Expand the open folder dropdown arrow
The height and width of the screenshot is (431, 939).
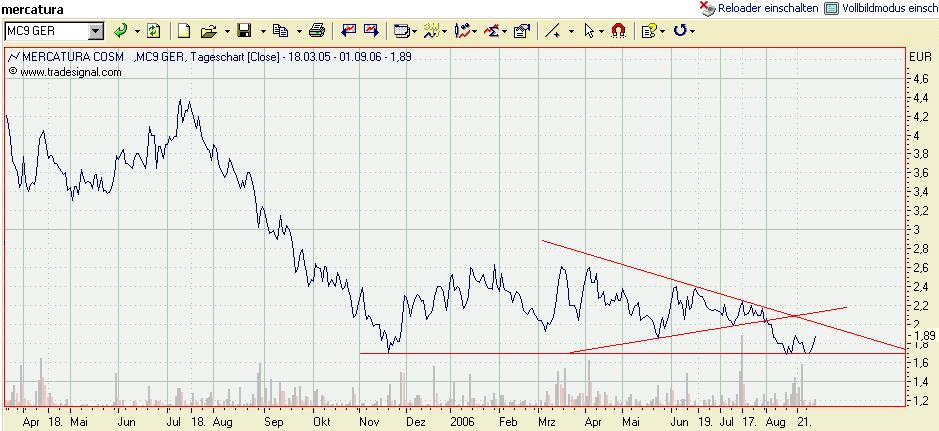tap(227, 31)
